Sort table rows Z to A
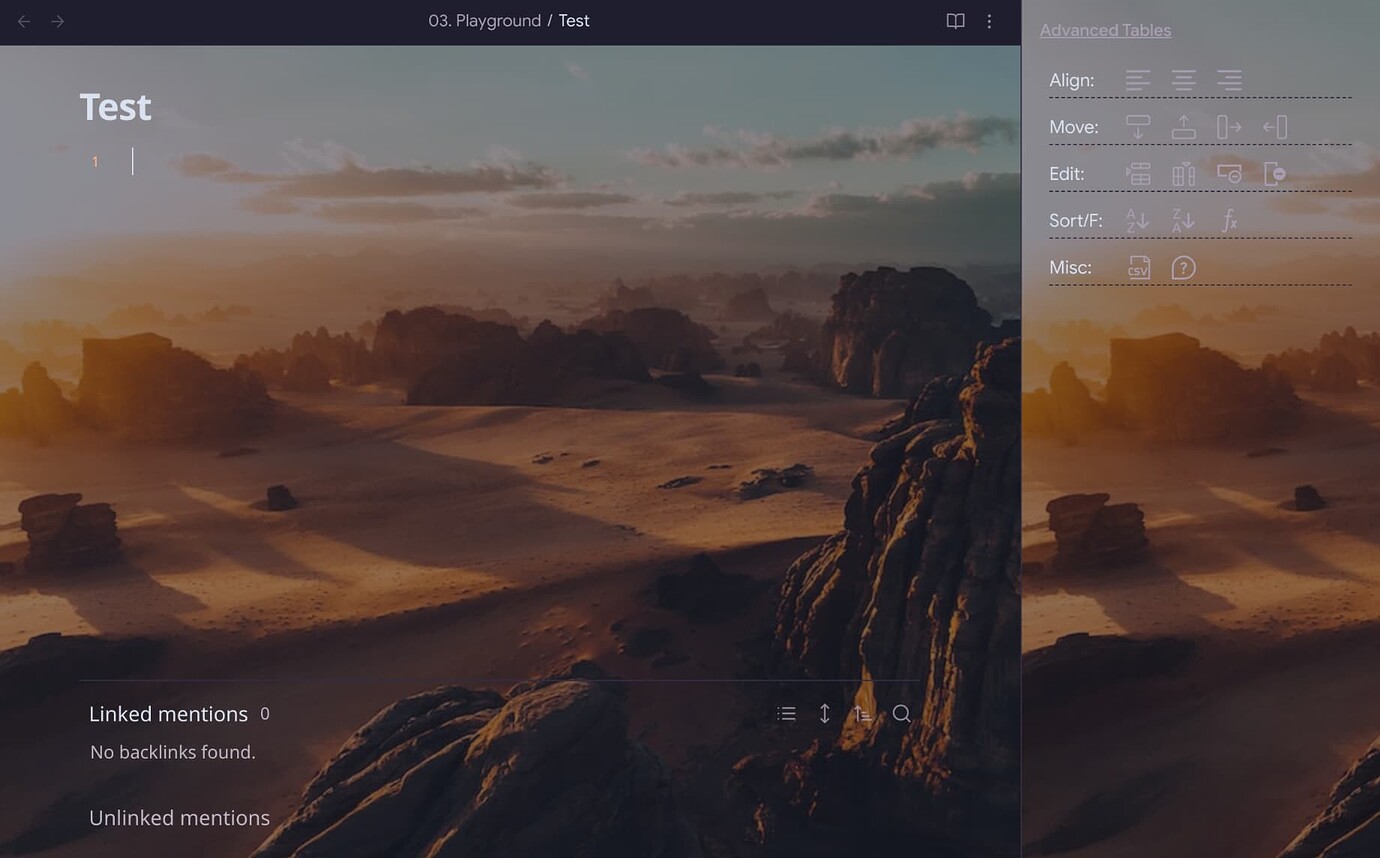The image size is (1380, 858). click(1183, 220)
